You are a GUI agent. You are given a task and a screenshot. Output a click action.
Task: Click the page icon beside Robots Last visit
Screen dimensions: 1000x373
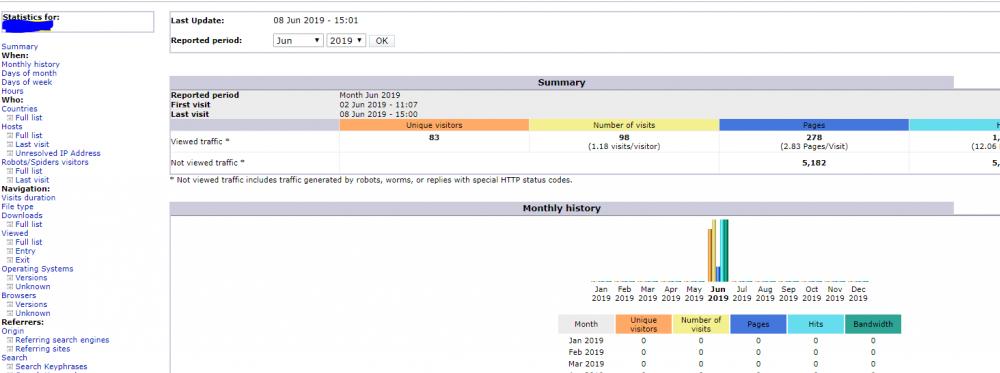(x=10, y=180)
